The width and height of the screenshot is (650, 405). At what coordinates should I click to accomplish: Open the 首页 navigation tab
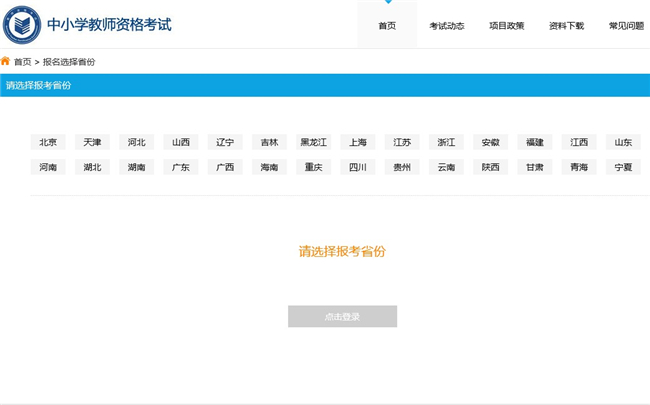[x=387, y=26]
